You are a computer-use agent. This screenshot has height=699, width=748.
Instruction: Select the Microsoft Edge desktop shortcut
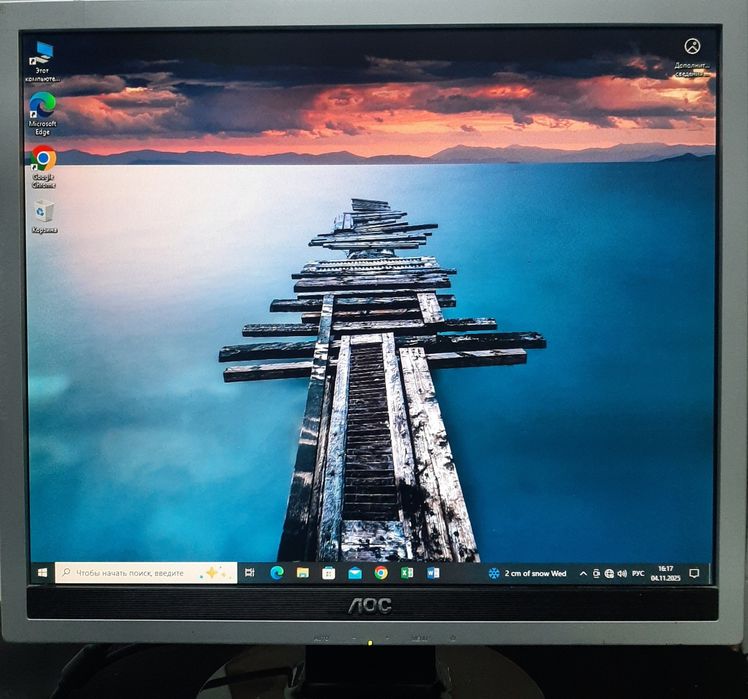pos(42,114)
